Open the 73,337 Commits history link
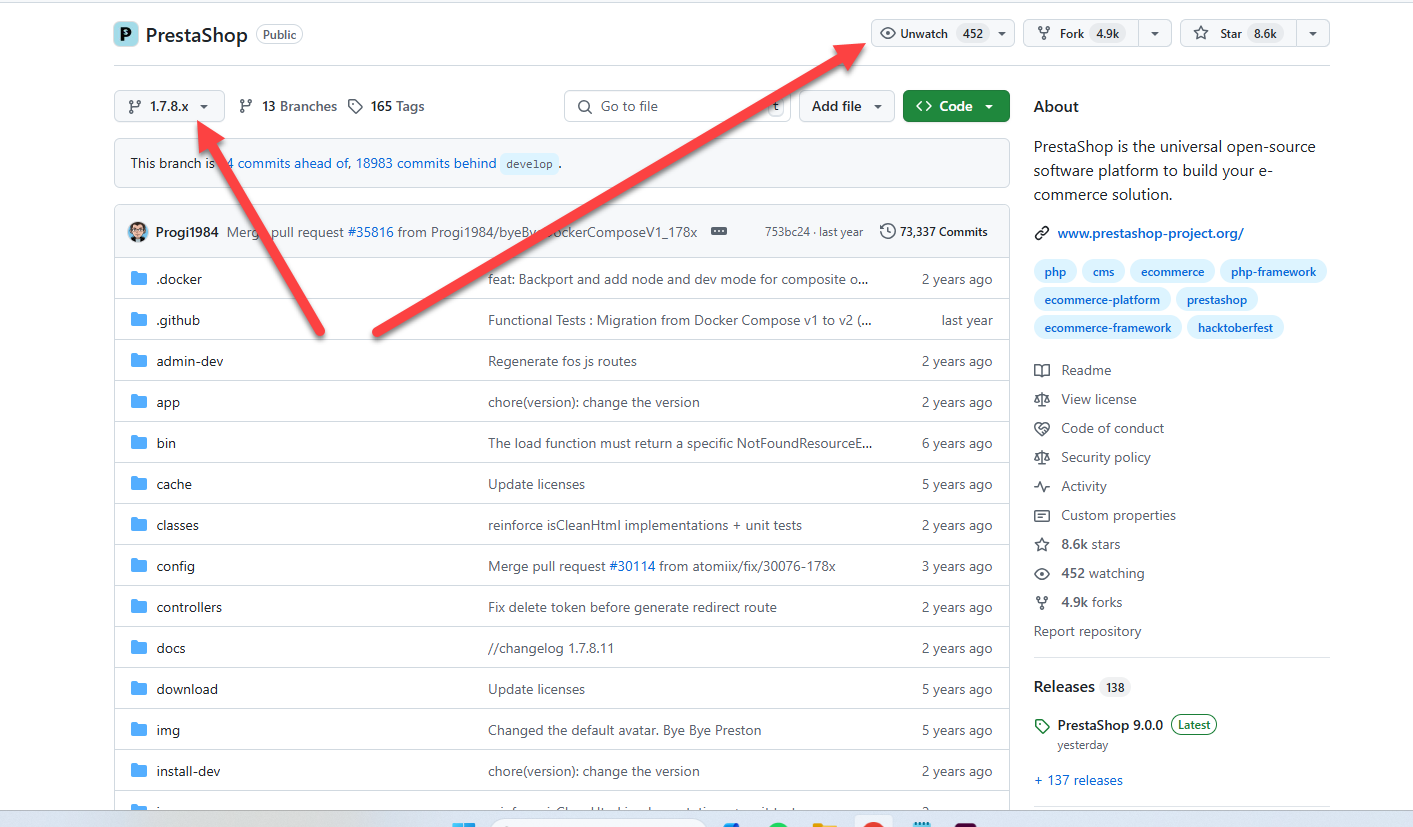The width and height of the screenshot is (1413, 827). (934, 232)
